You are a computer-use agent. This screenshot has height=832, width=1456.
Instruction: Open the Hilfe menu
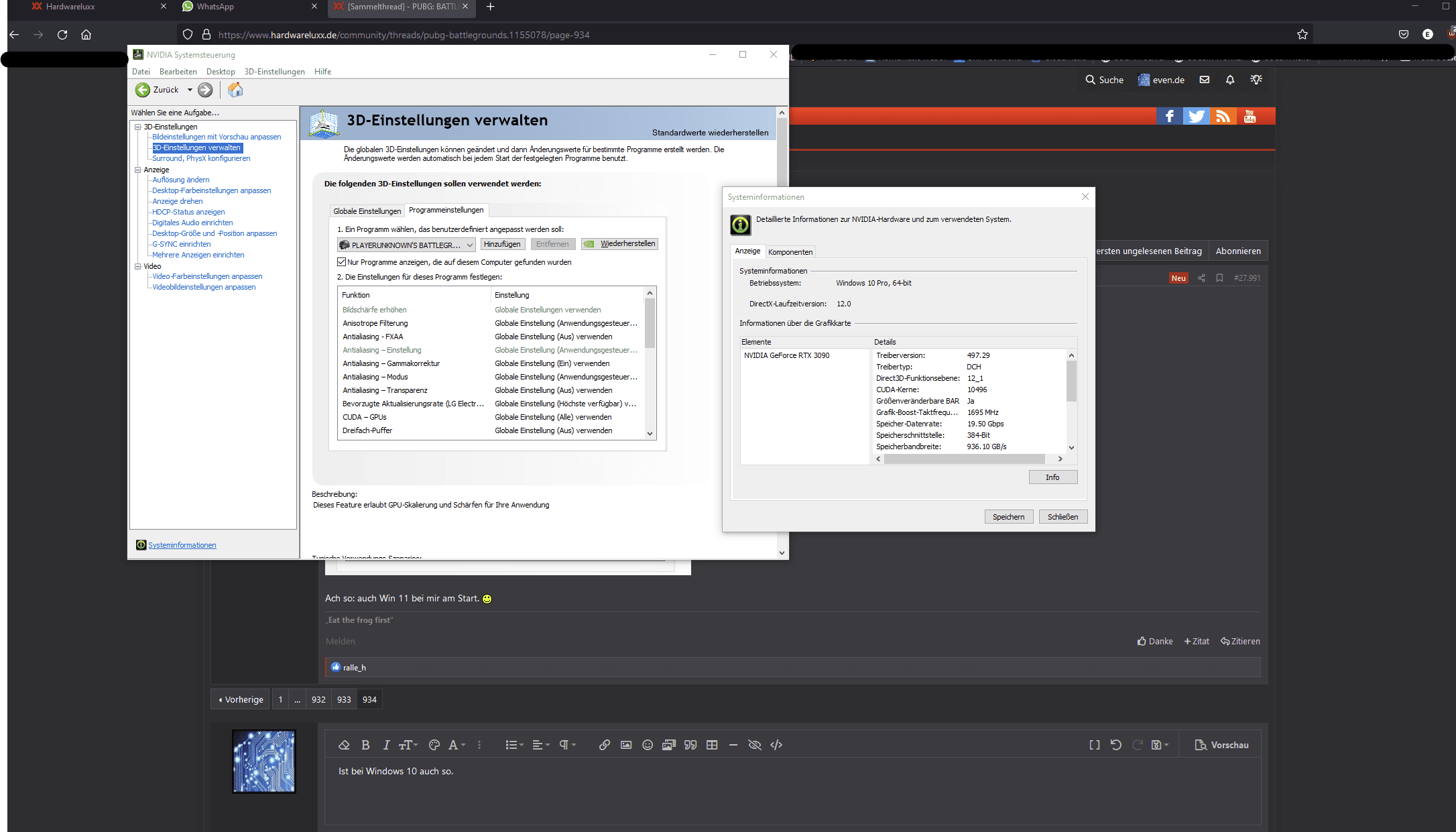click(x=322, y=72)
